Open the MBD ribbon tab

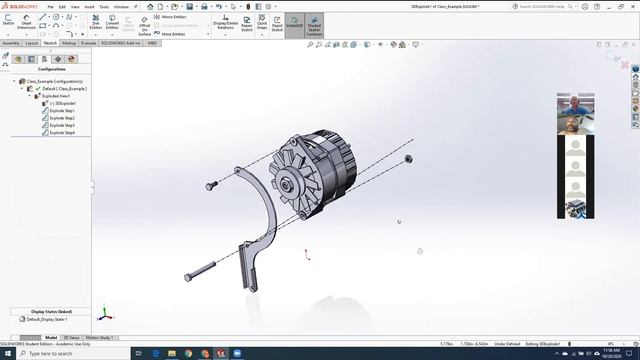152,43
